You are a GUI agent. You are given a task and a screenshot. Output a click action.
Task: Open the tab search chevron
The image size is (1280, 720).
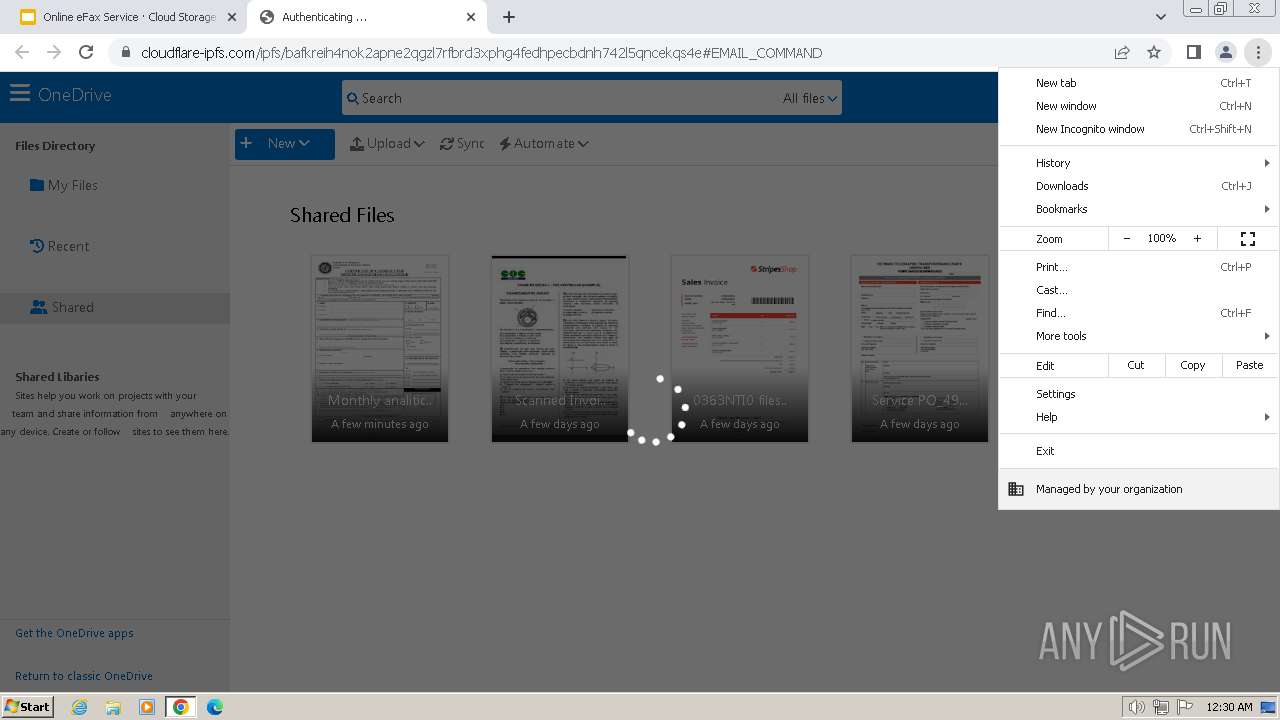click(1160, 17)
